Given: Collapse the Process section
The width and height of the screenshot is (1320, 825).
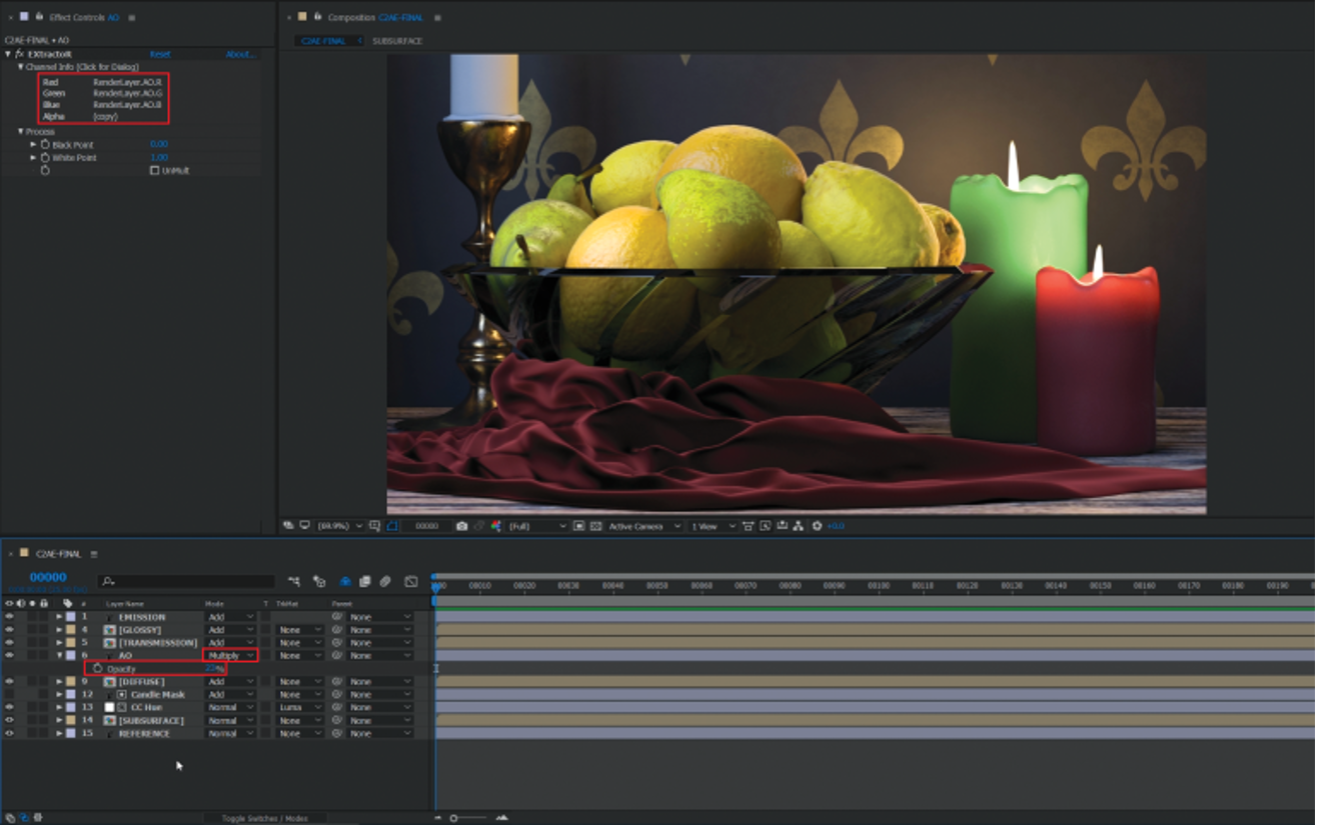Looking at the screenshot, I should (21, 132).
